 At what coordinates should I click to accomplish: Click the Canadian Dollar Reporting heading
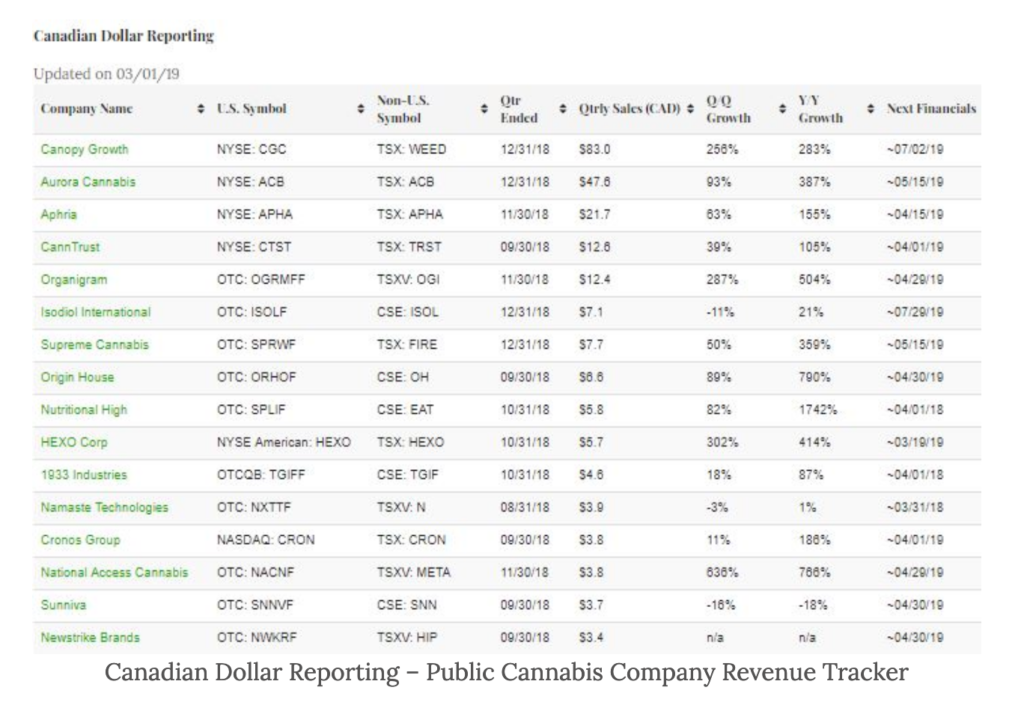point(124,35)
